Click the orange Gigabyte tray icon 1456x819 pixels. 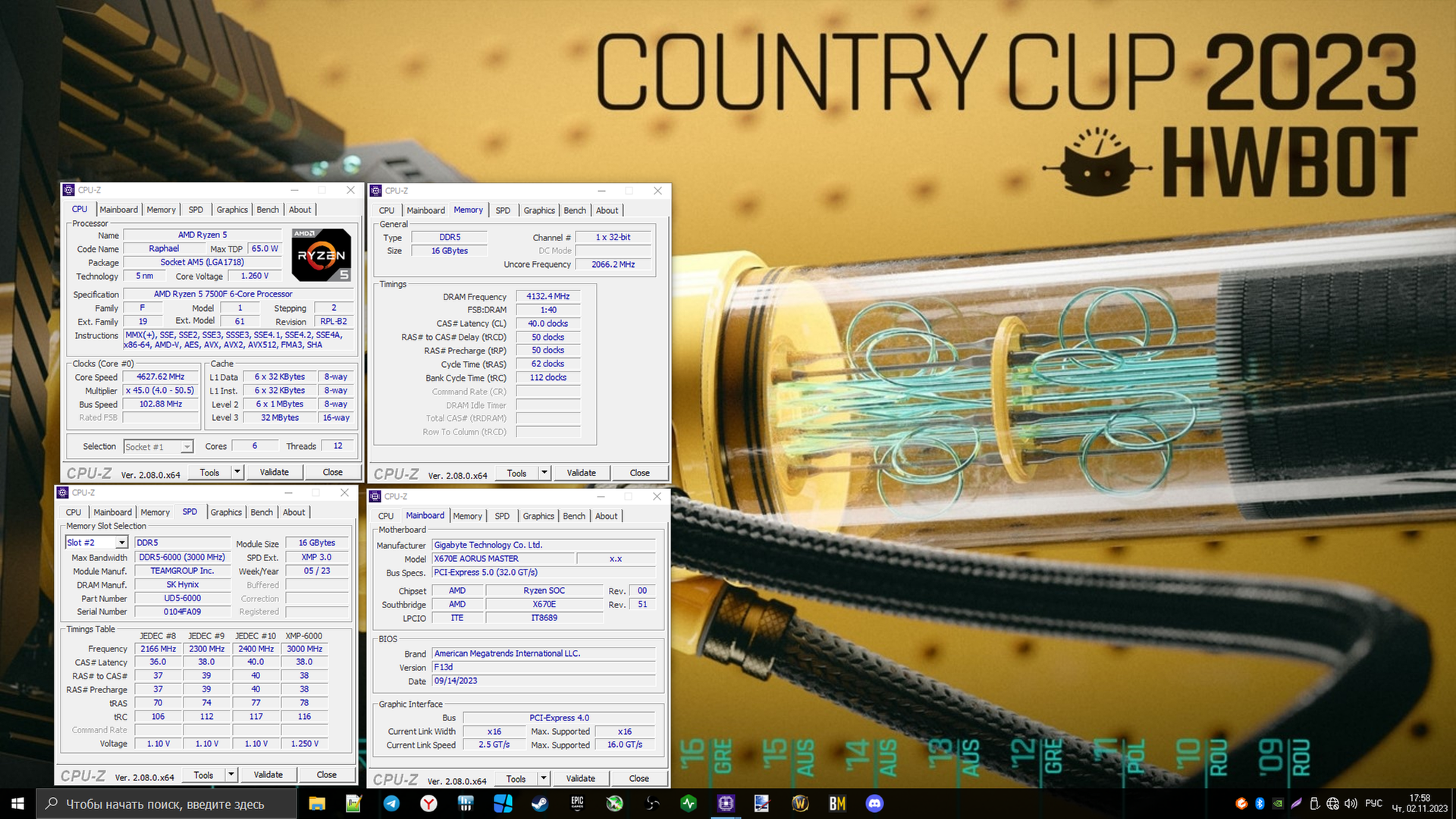1241,803
